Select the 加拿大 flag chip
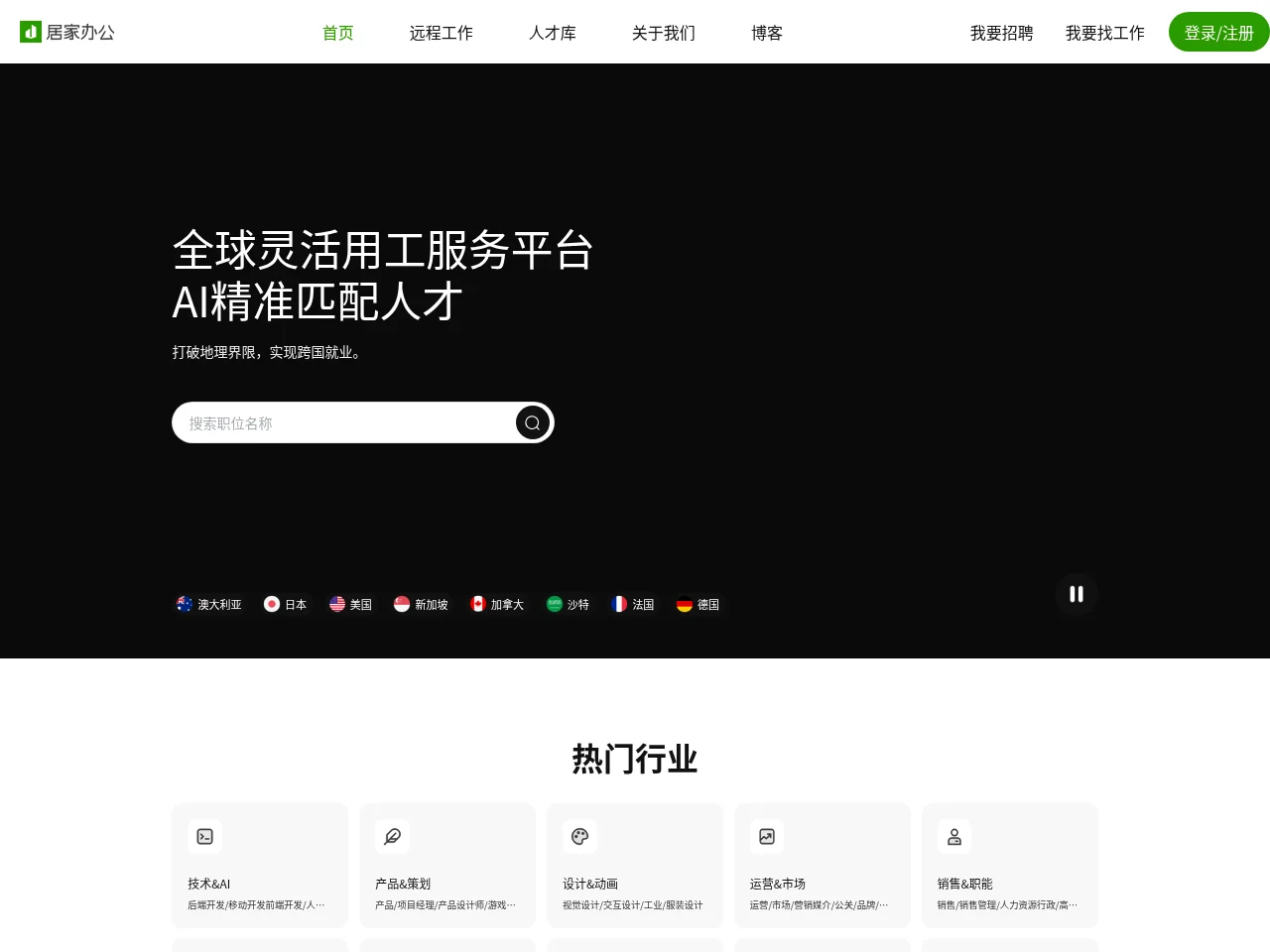The height and width of the screenshot is (952, 1270). click(x=497, y=604)
